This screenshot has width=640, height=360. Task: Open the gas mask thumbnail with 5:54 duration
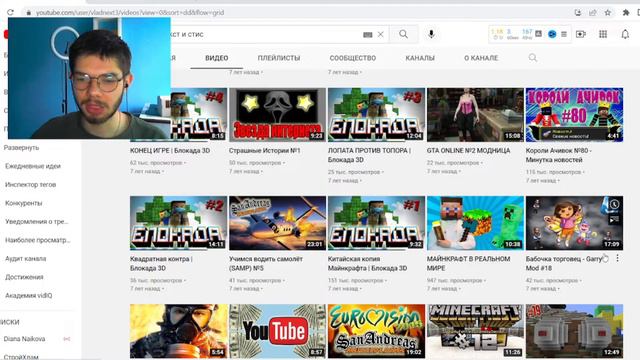(x=178, y=331)
